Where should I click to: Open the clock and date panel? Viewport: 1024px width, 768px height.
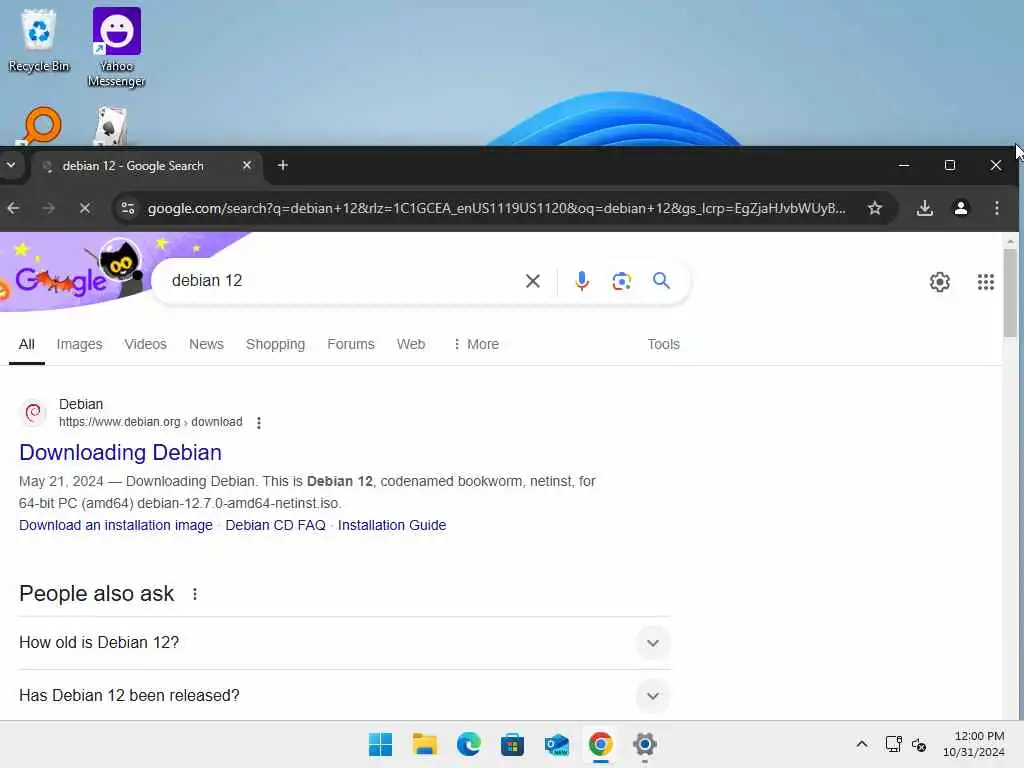(x=974, y=744)
